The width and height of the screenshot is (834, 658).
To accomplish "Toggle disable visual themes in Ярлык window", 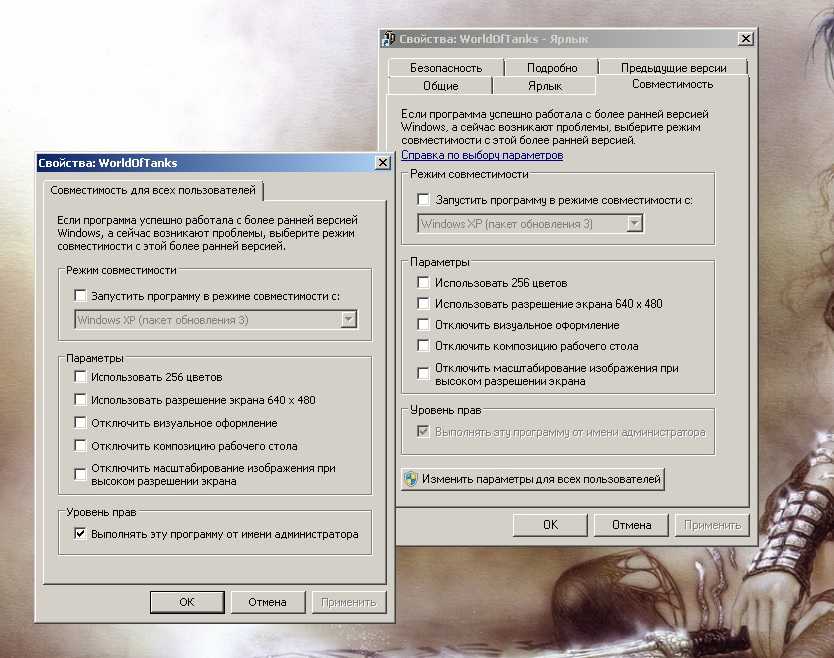I will point(423,324).
